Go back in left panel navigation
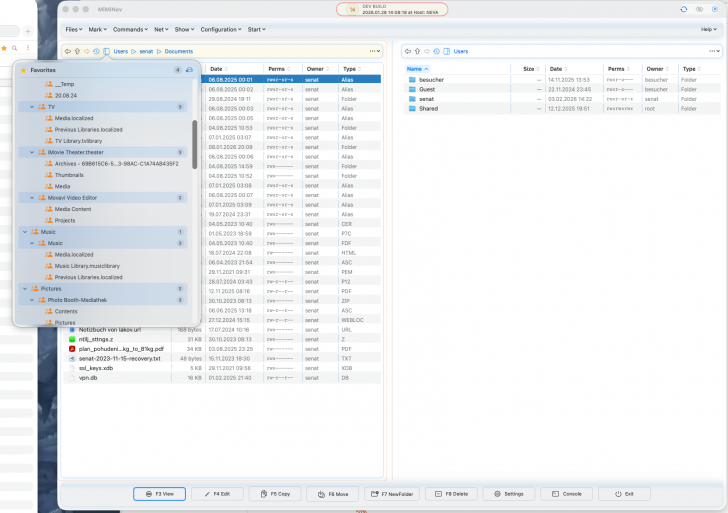The height and width of the screenshot is (513, 728). pos(68,52)
